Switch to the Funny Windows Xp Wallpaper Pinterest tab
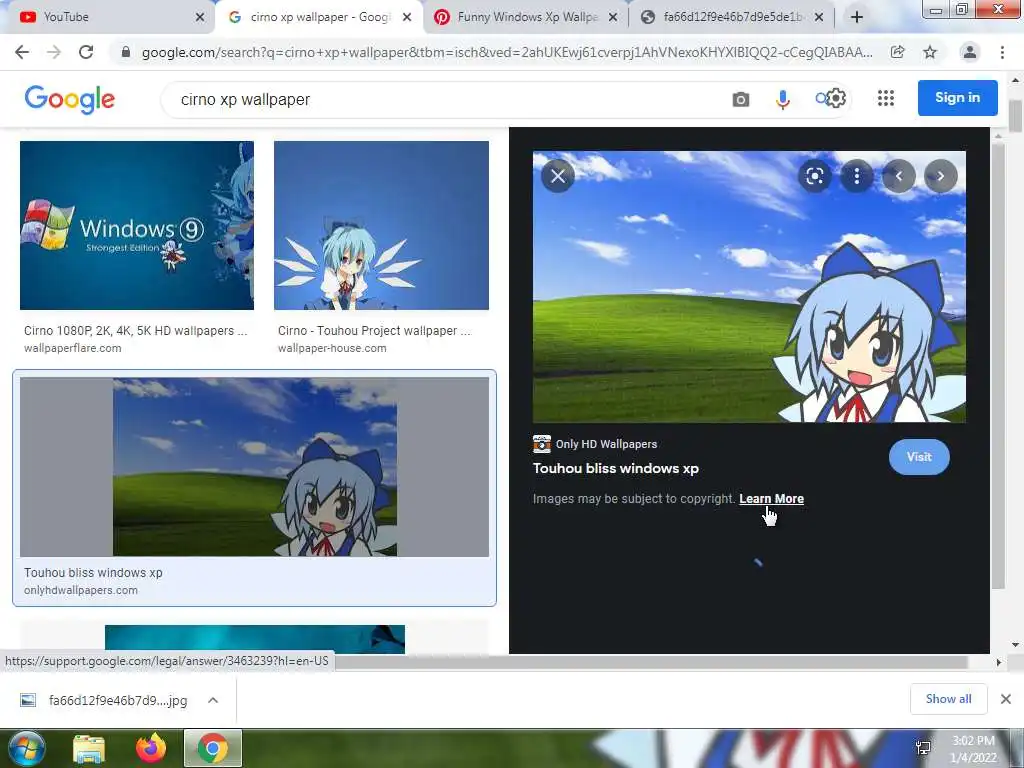The width and height of the screenshot is (1024, 768). pos(526,17)
